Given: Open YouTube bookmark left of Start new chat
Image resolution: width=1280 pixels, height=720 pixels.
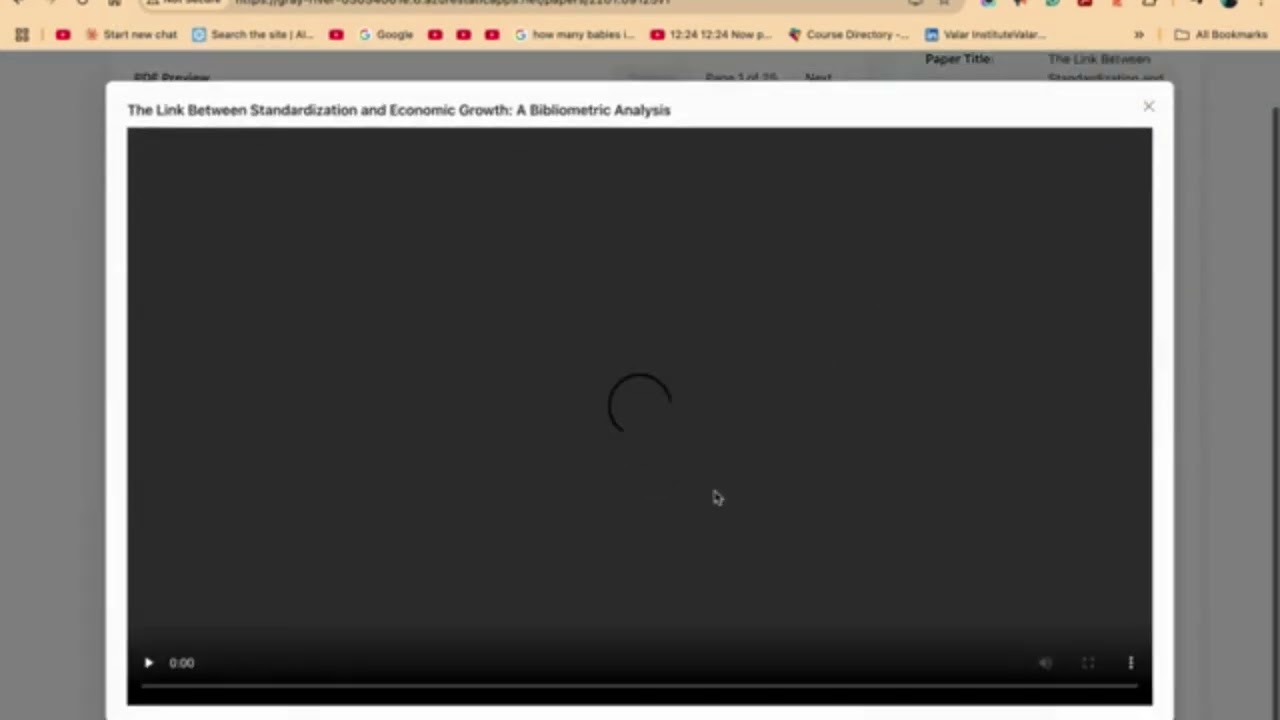Looking at the screenshot, I should click(63, 35).
